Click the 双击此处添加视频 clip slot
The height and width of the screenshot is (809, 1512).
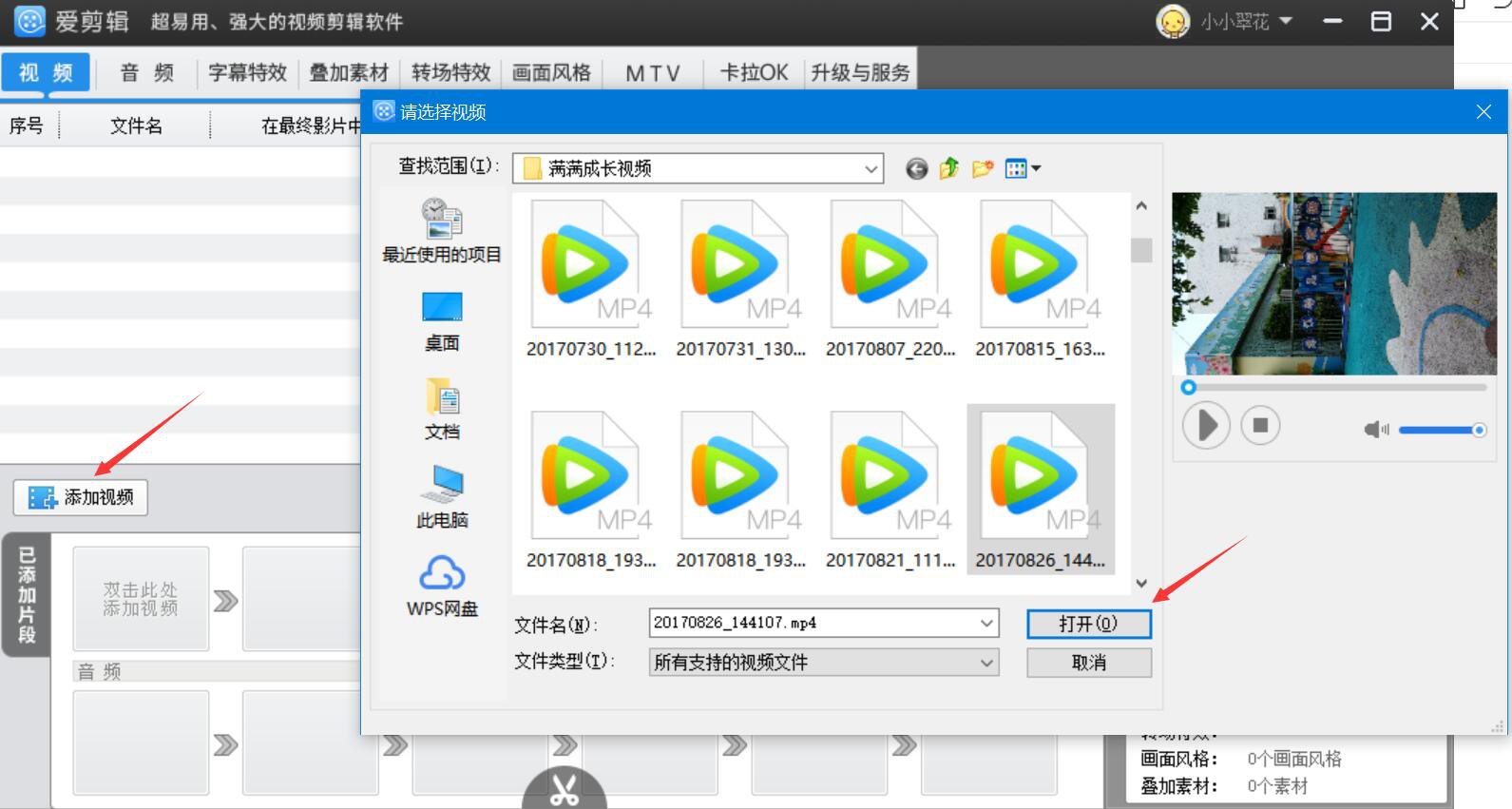point(141,599)
